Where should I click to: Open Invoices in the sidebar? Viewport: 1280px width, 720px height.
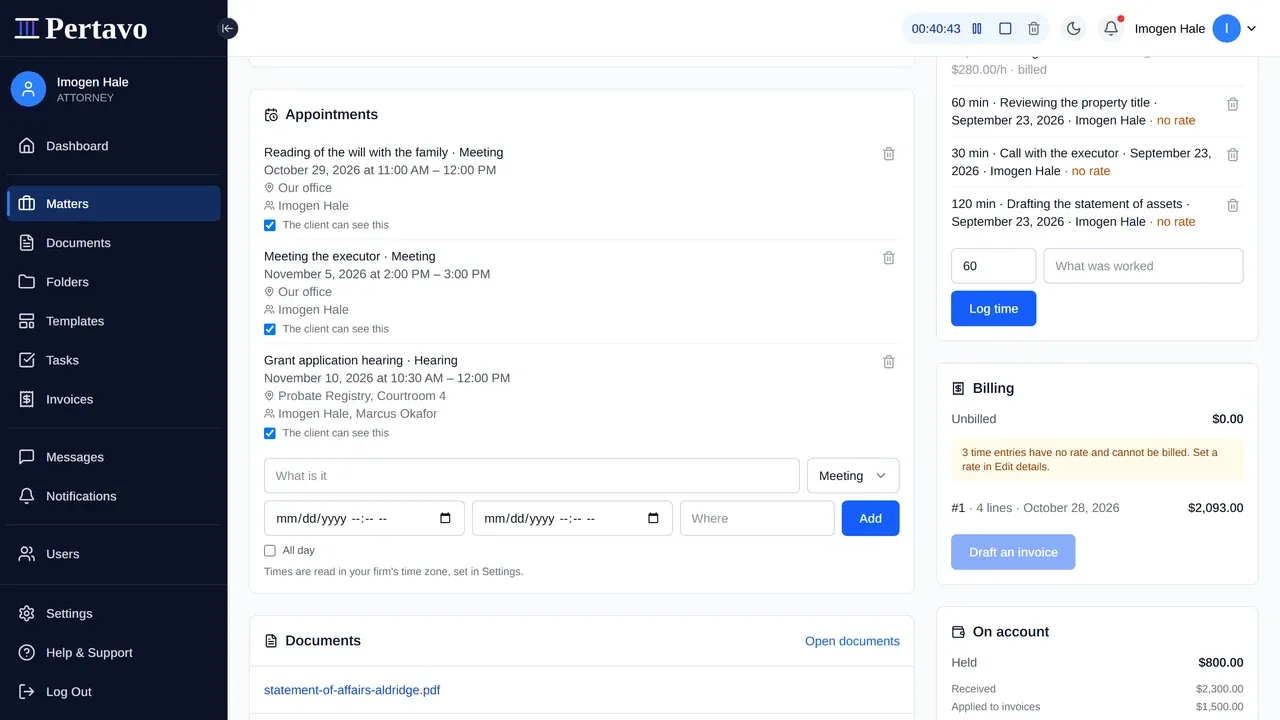click(114, 399)
